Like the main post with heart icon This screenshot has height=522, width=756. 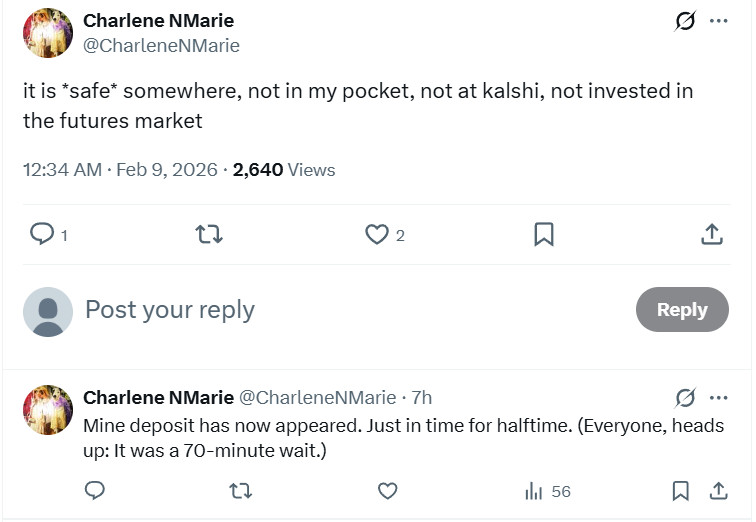376,234
